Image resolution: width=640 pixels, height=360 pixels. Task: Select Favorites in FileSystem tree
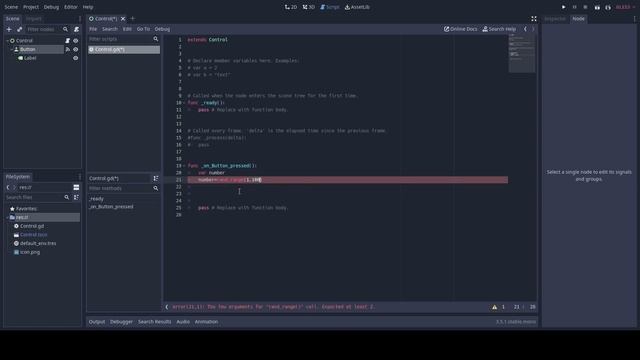(27, 209)
